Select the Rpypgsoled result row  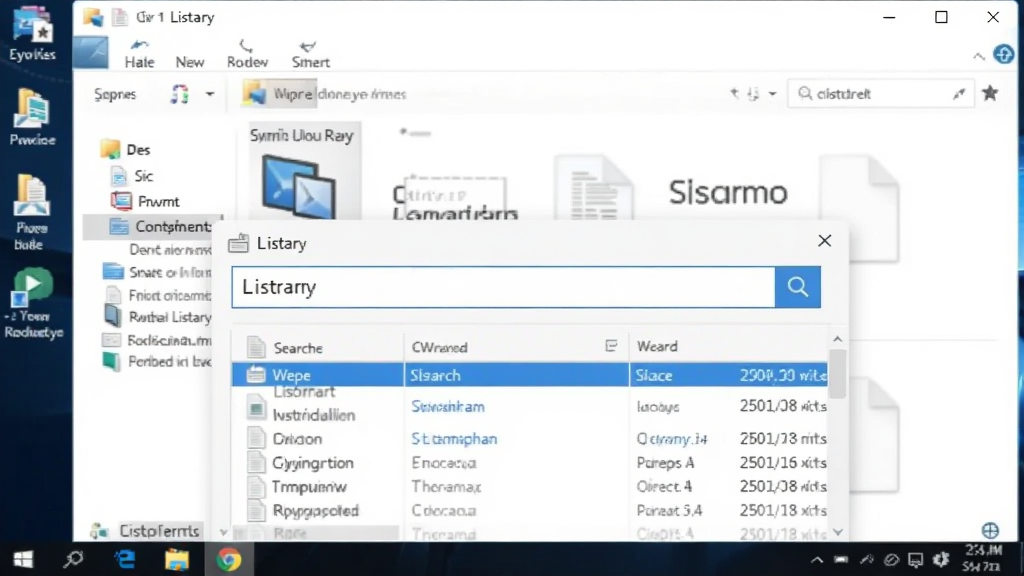click(x=530, y=510)
